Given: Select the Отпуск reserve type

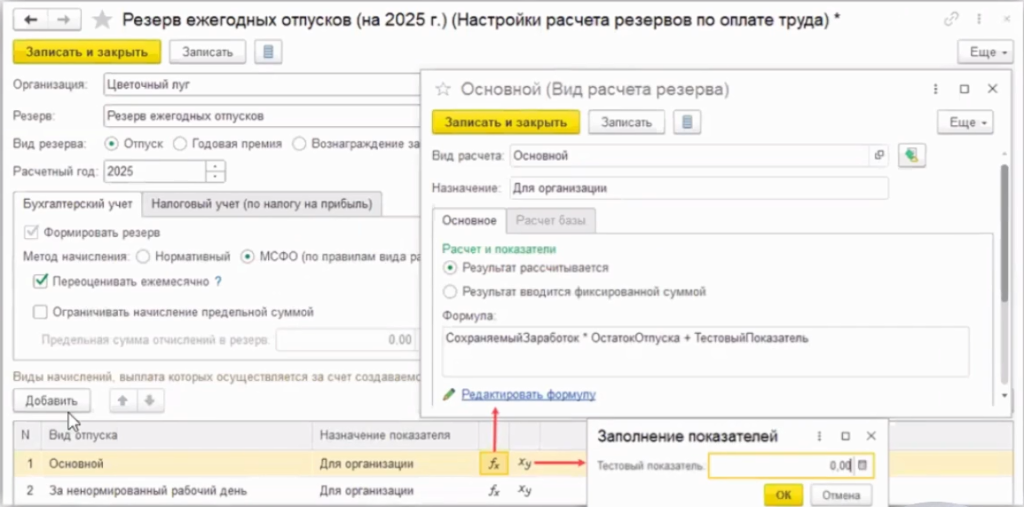Looking at the screenshot, I should (111, 143).
